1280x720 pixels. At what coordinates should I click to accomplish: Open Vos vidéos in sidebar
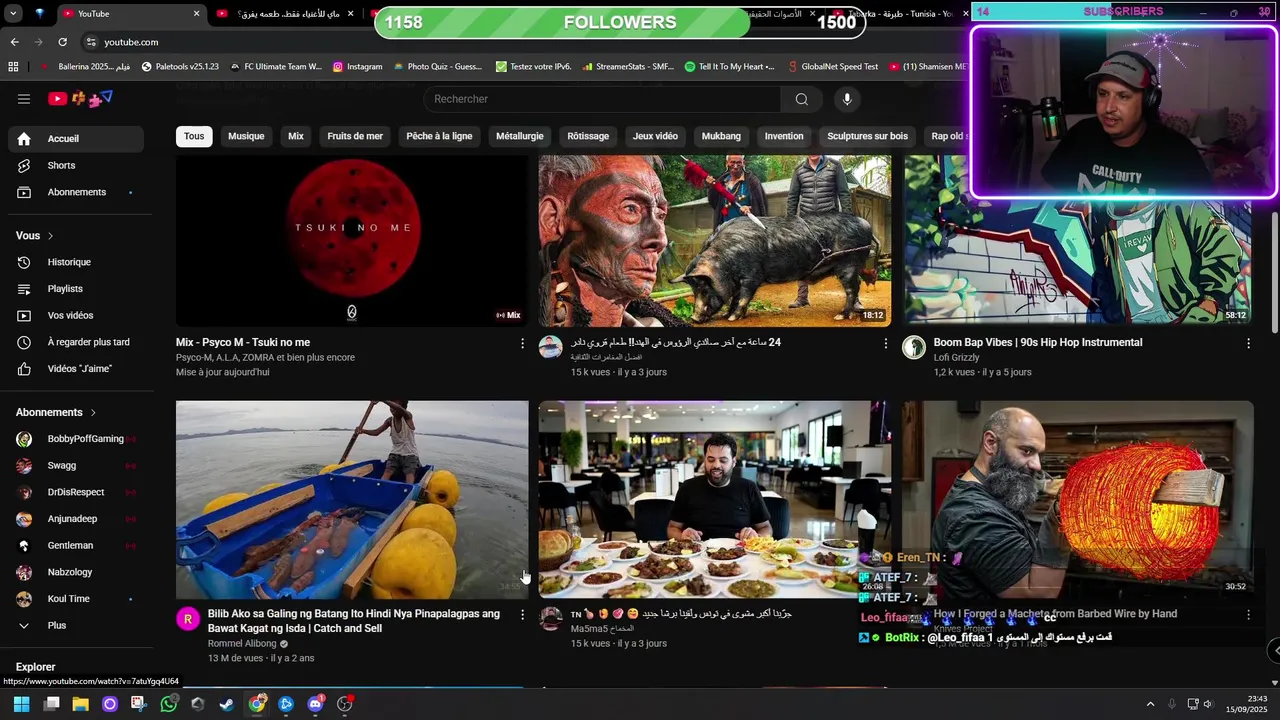pyautogui.click(x=76, y=315)
